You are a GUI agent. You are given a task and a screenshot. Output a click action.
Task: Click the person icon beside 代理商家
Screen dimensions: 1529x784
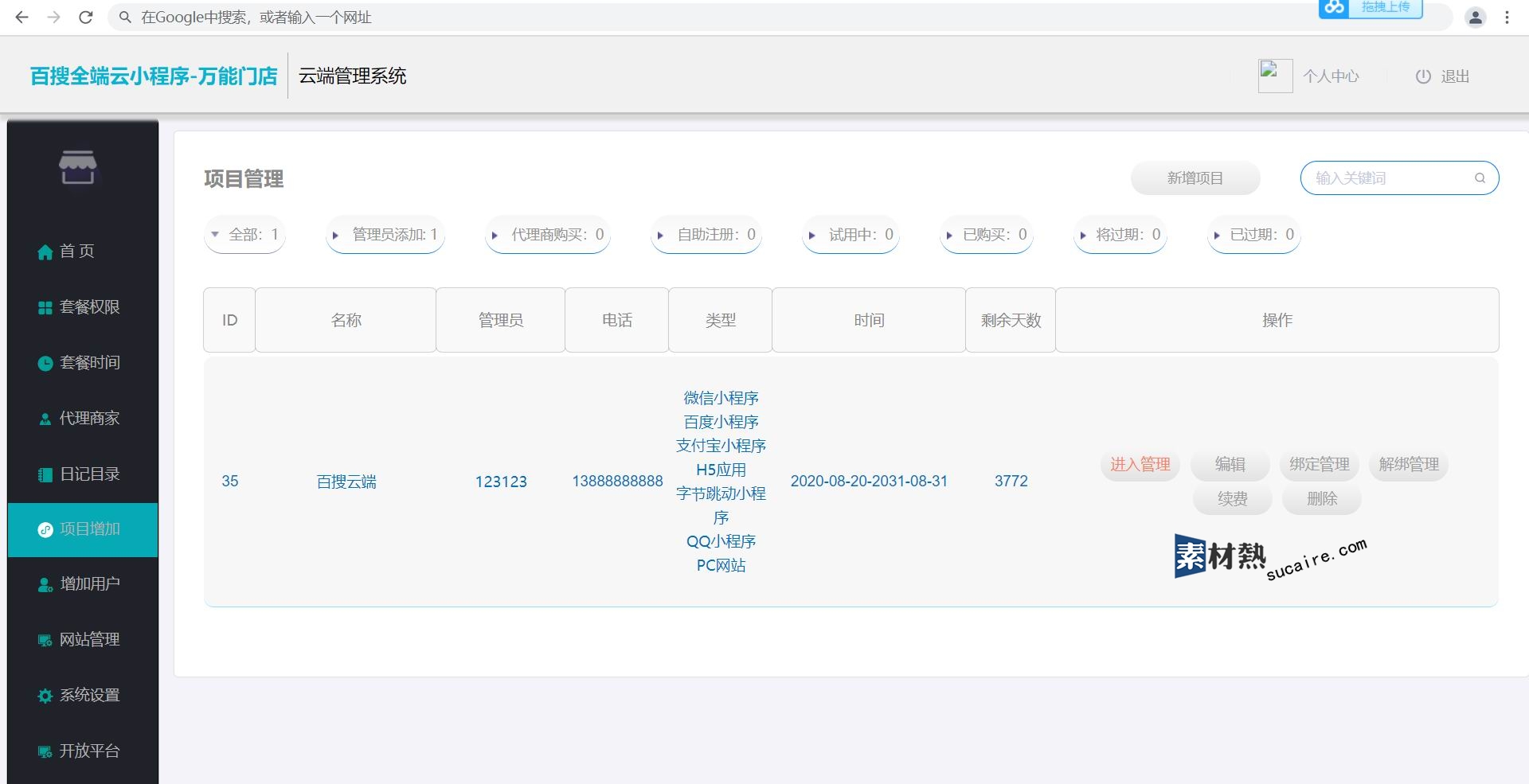point(45,419)
